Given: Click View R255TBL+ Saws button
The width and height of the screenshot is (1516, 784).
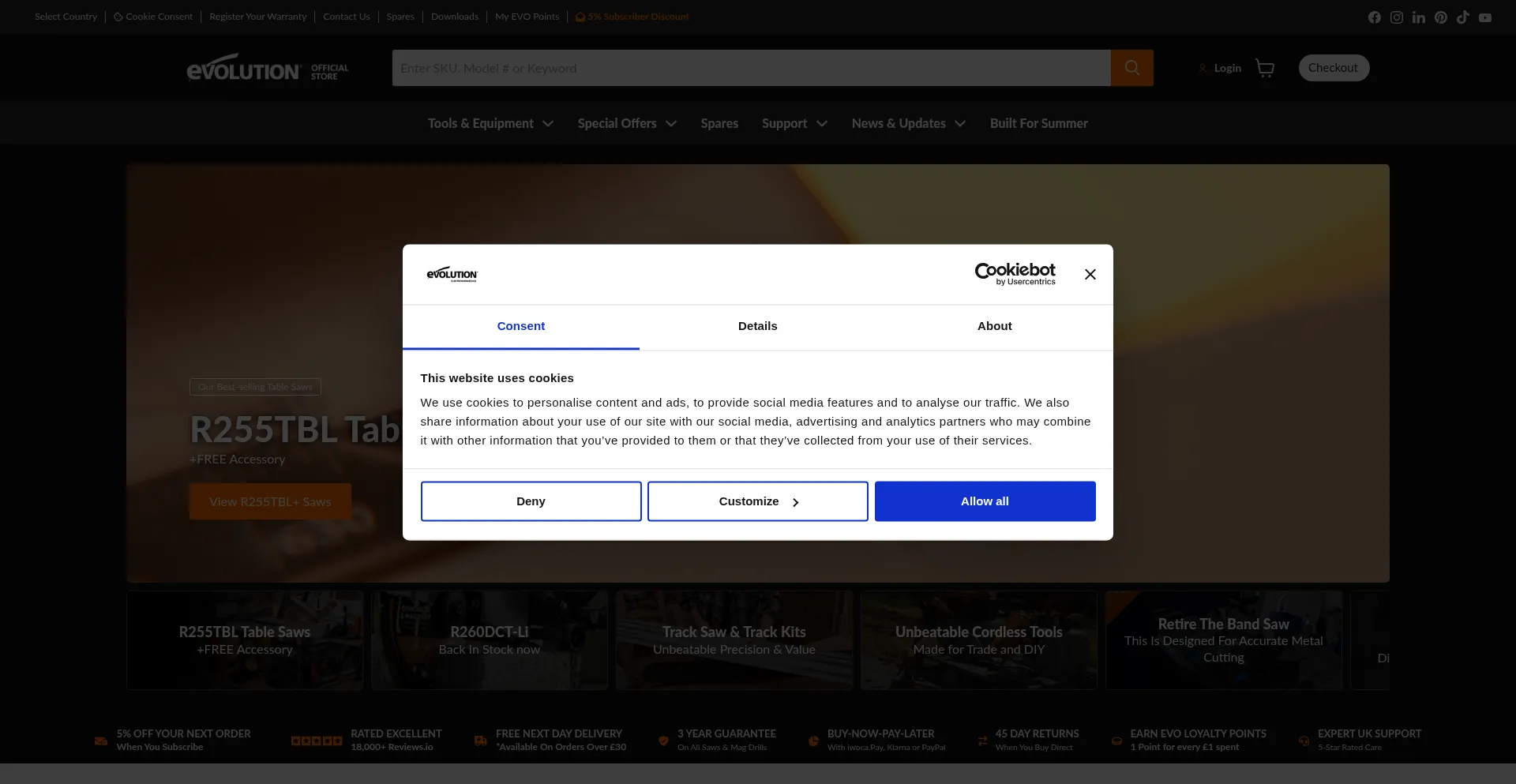Looking at the screenshot, I should [x=270, y=501].
